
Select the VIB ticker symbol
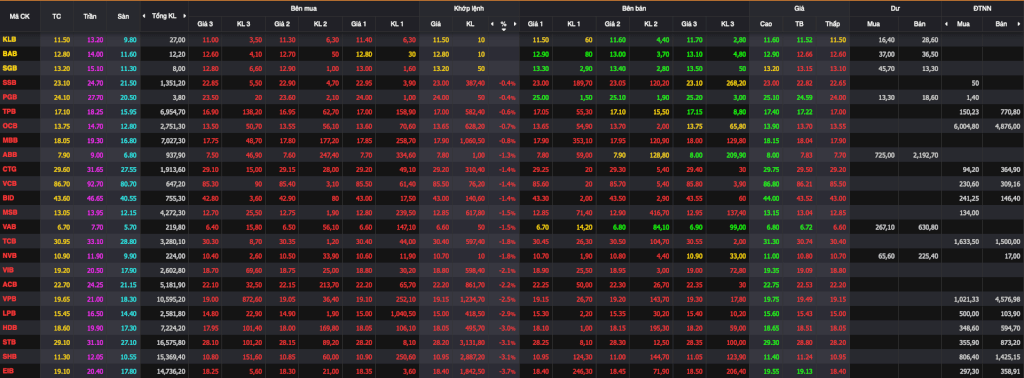pyautogui.click(x=9, y=269)
